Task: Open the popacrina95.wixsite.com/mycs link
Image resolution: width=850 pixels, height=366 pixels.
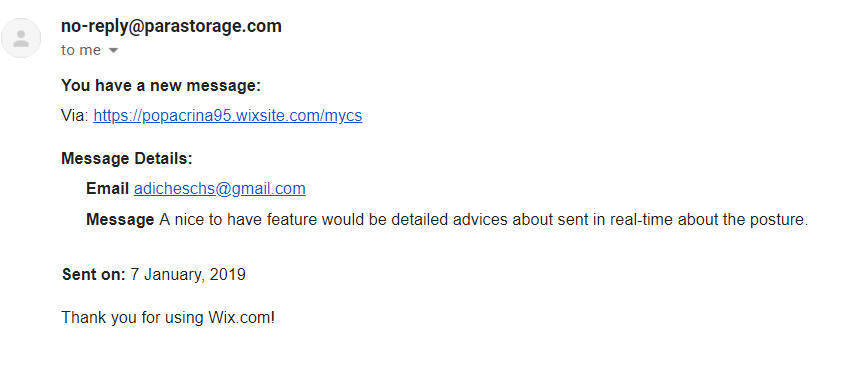Action: point(228,115)
